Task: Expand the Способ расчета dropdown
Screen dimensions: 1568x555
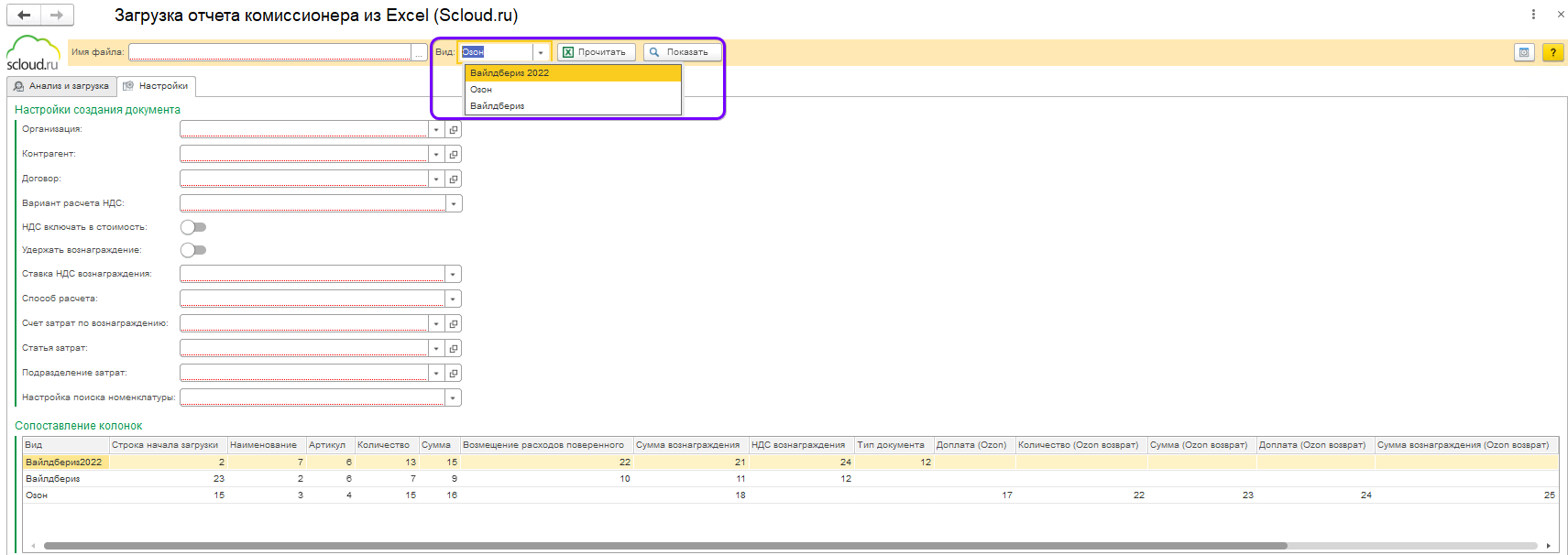Action: point(454,299)
